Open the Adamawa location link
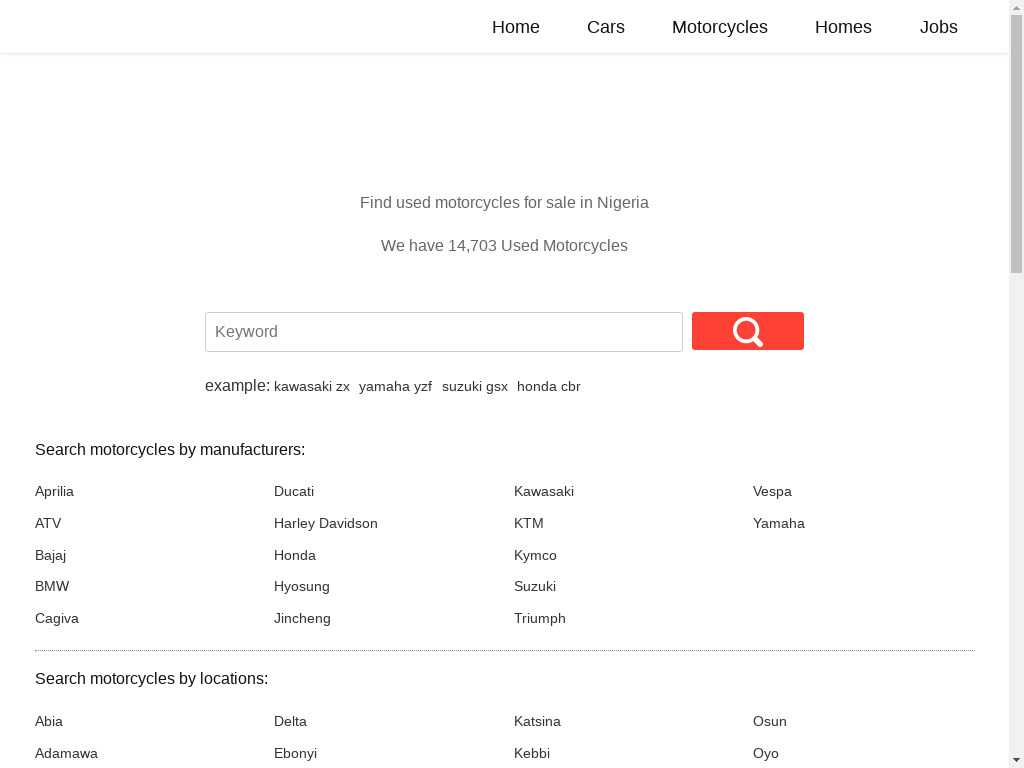1024x768 pixels. 66,754
